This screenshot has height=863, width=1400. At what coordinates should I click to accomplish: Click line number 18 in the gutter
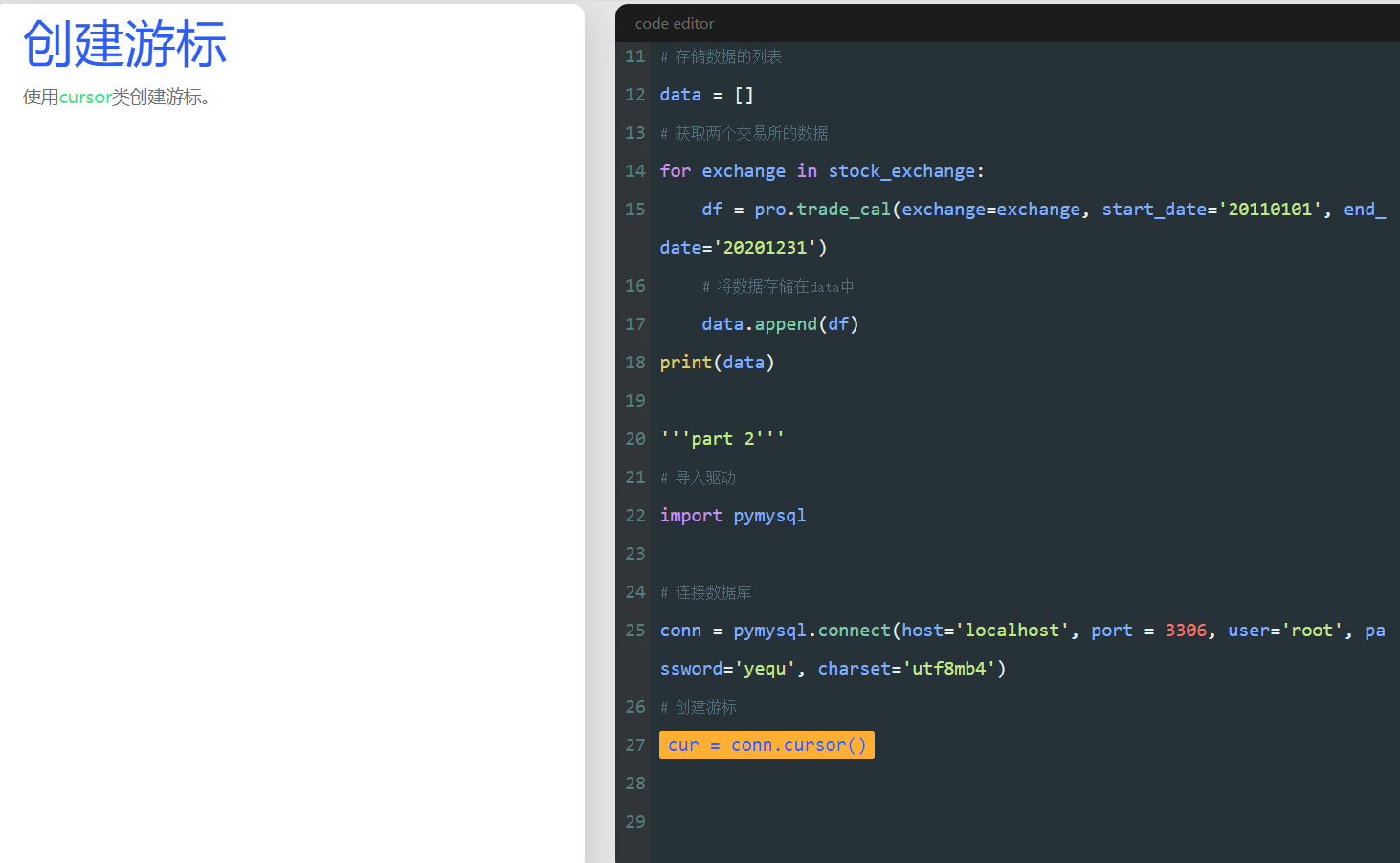(635, 363)
